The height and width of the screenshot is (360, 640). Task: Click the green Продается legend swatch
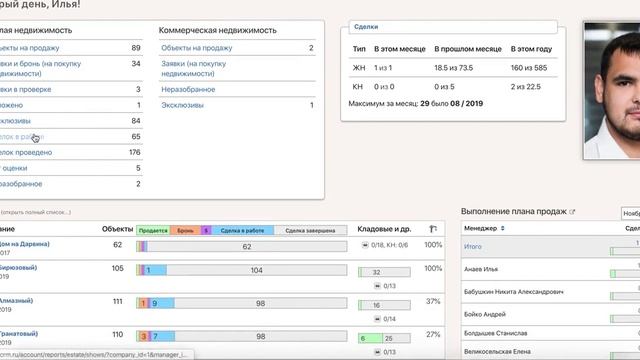[x=153, y=231]
